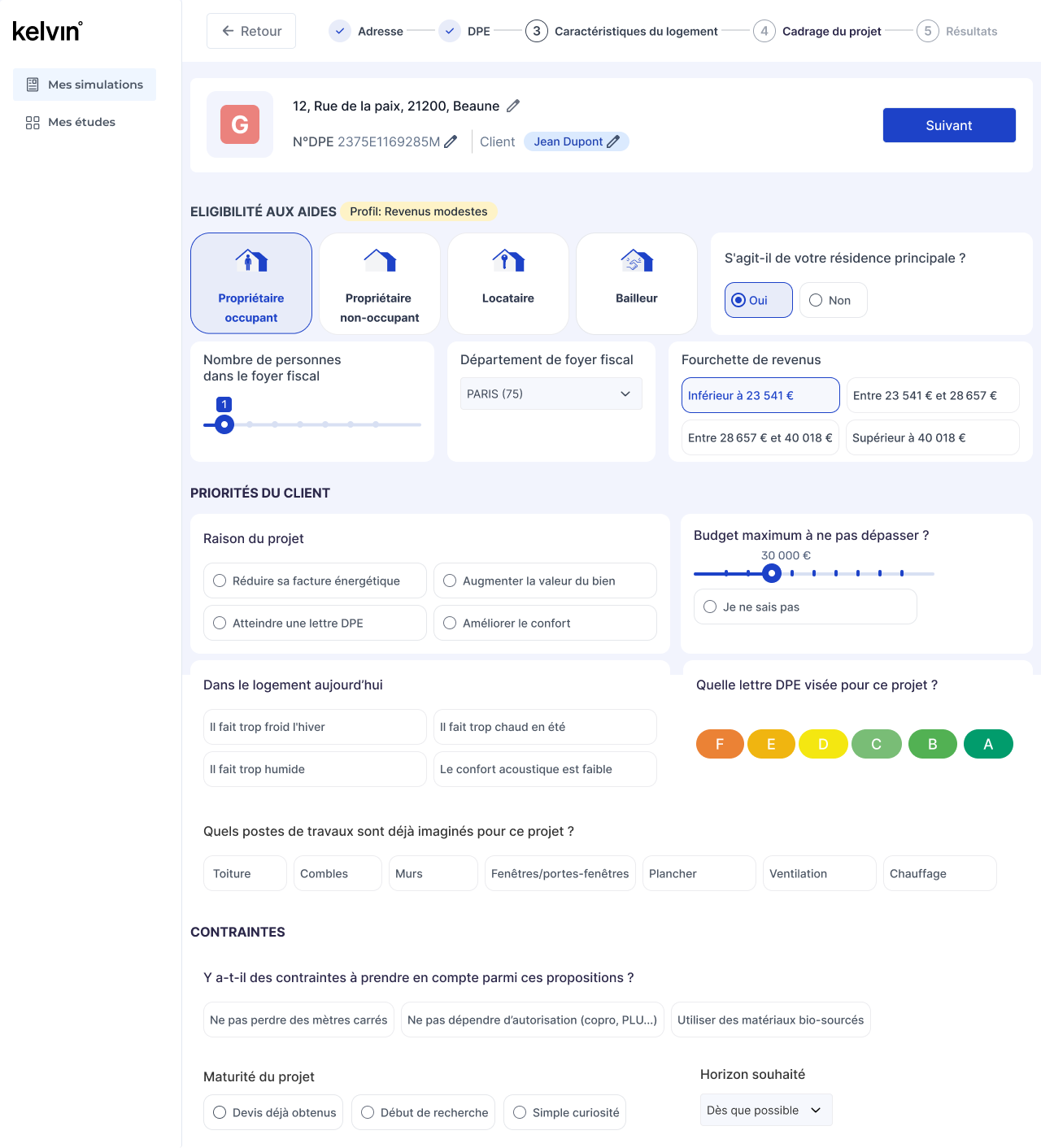
Task: Select Améliorer le confort
Action: pyautogui.click(x=545, y=623)
